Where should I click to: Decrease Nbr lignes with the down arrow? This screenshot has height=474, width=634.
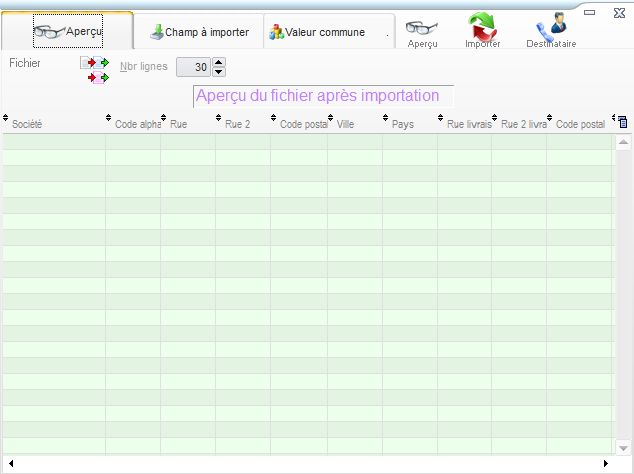pos(219,72)
